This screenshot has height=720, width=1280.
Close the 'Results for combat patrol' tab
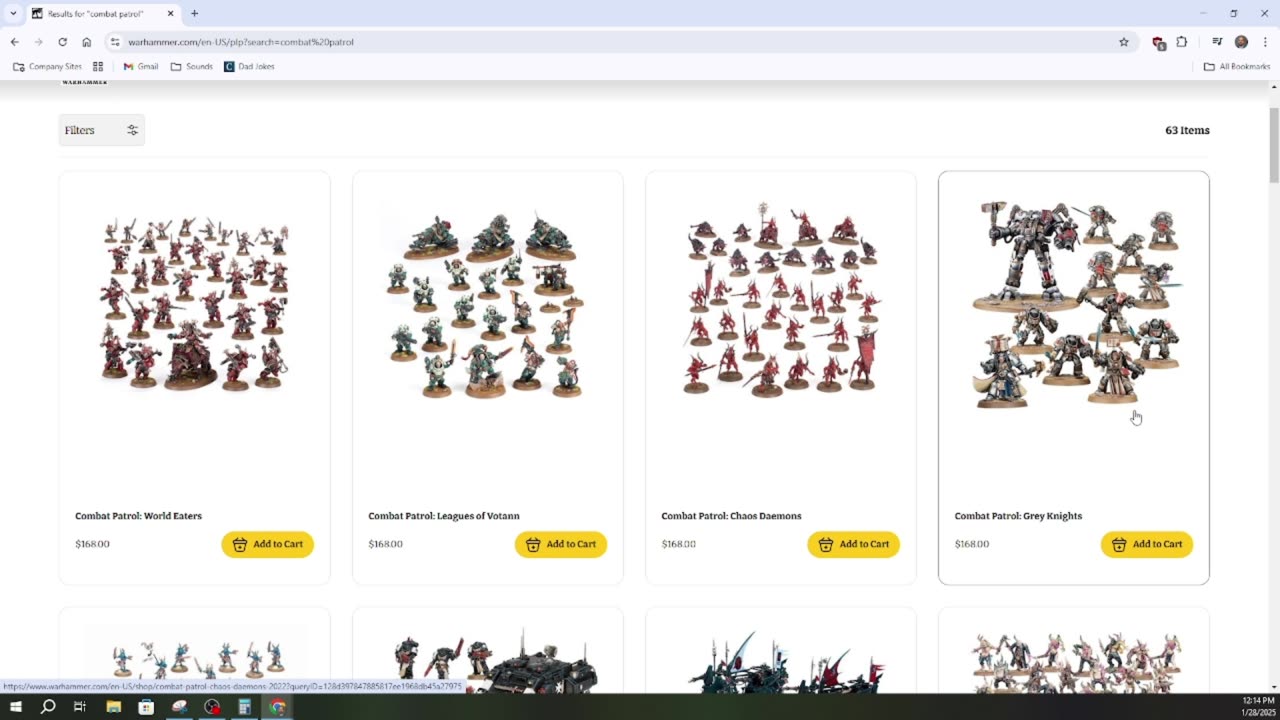point(170,13)
